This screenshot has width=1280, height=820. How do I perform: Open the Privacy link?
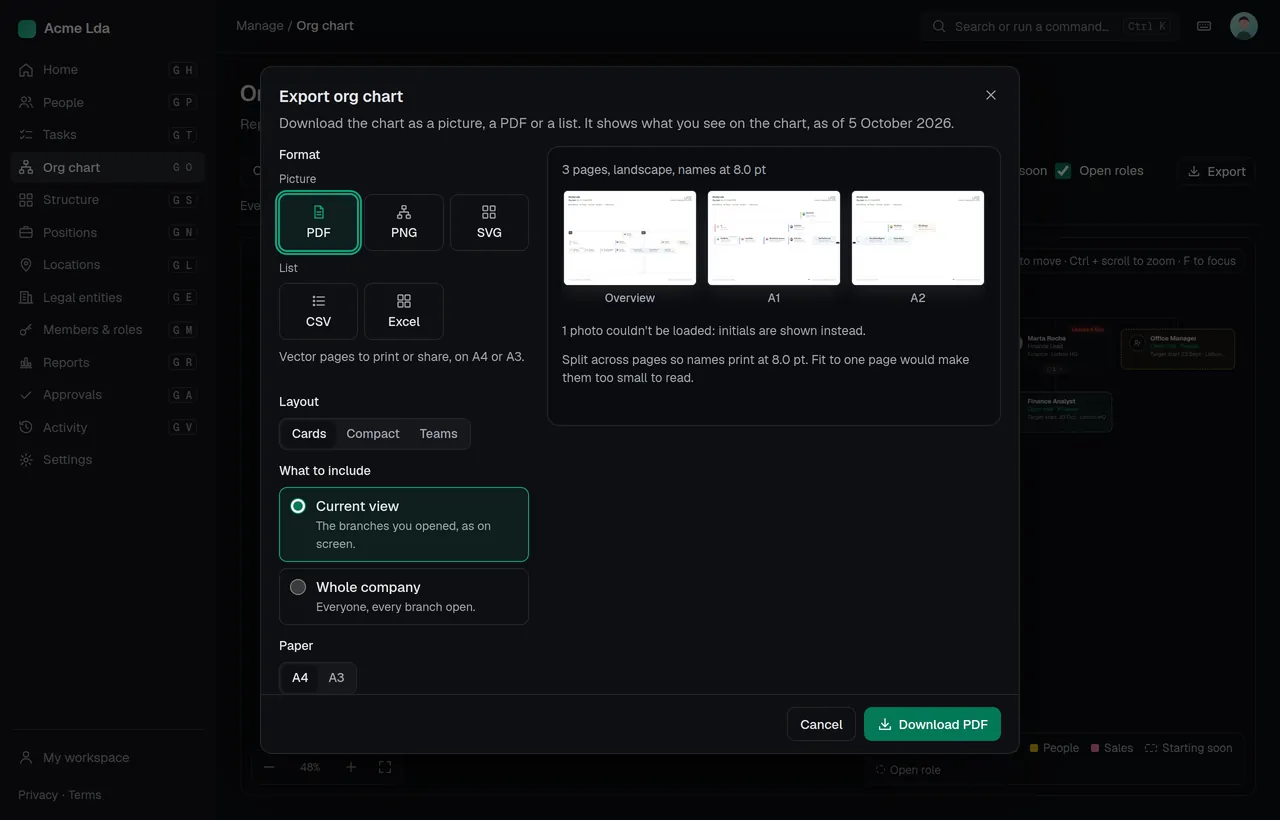click(38, 795)
